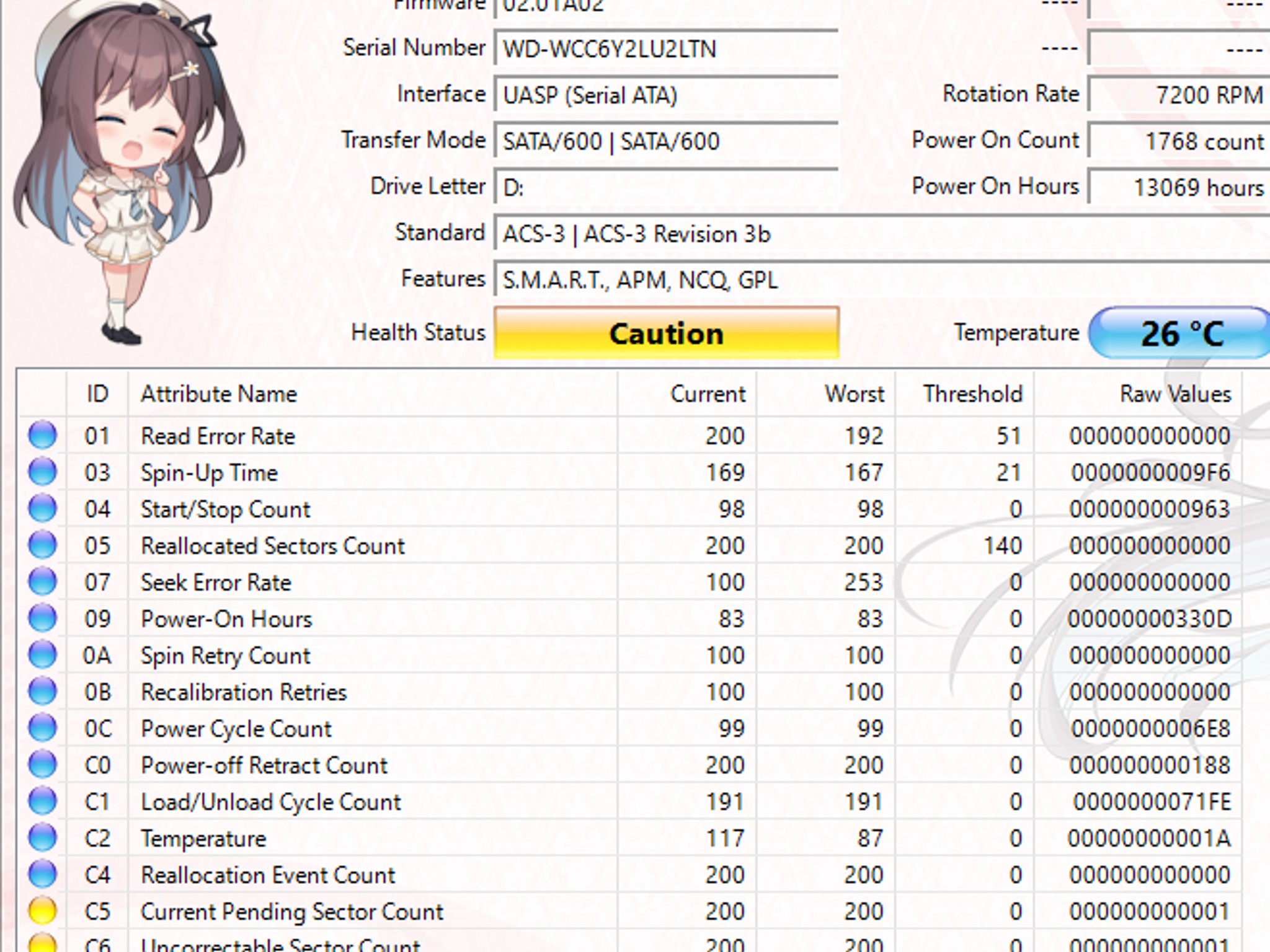Click raw value 0000000009F6 of Spin-Up Time

[1150, 472]
